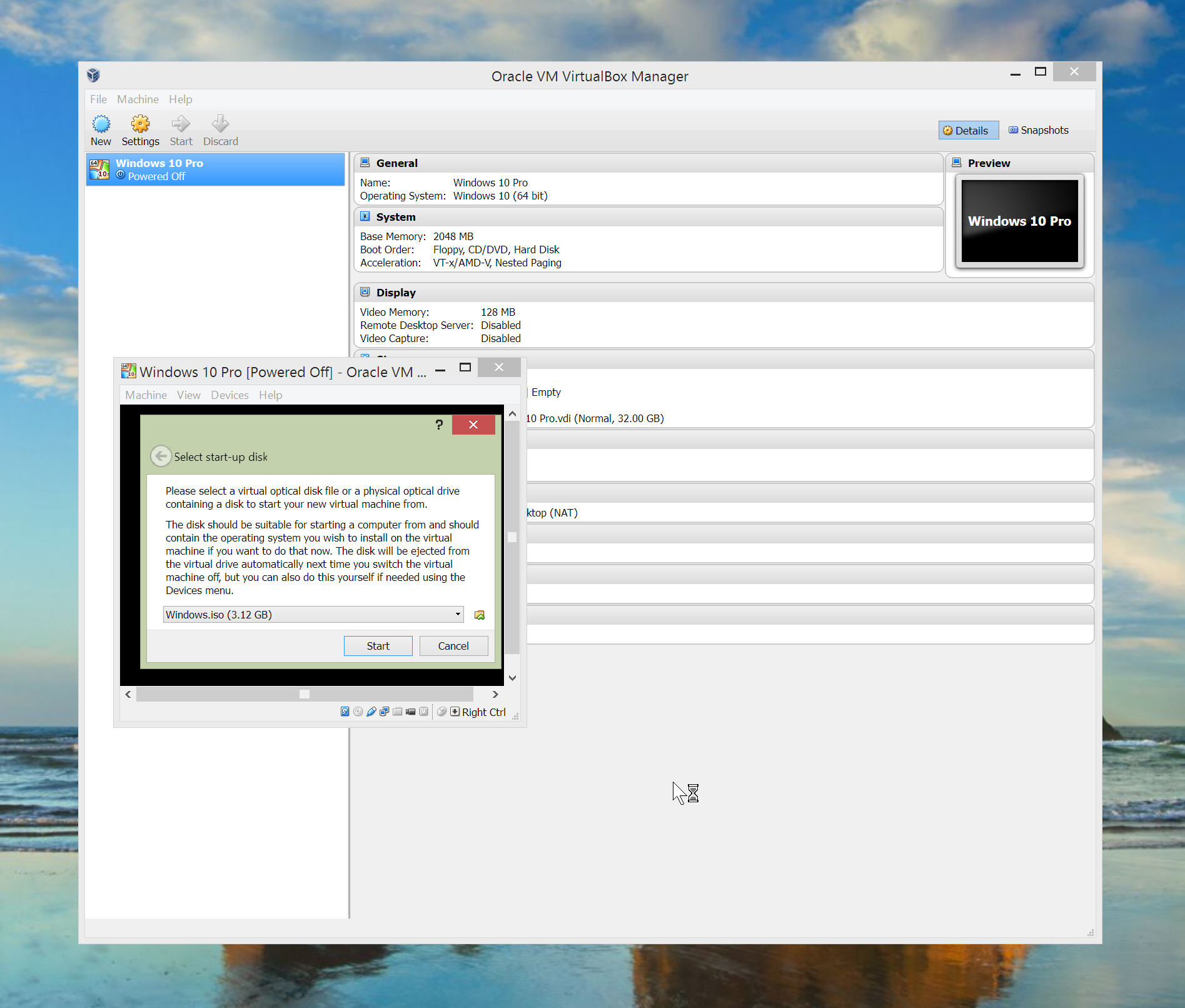Screen dimensions: 1185x1008
Task: Open the Windows.iso disk dropdown
Action: coord(313,614)
